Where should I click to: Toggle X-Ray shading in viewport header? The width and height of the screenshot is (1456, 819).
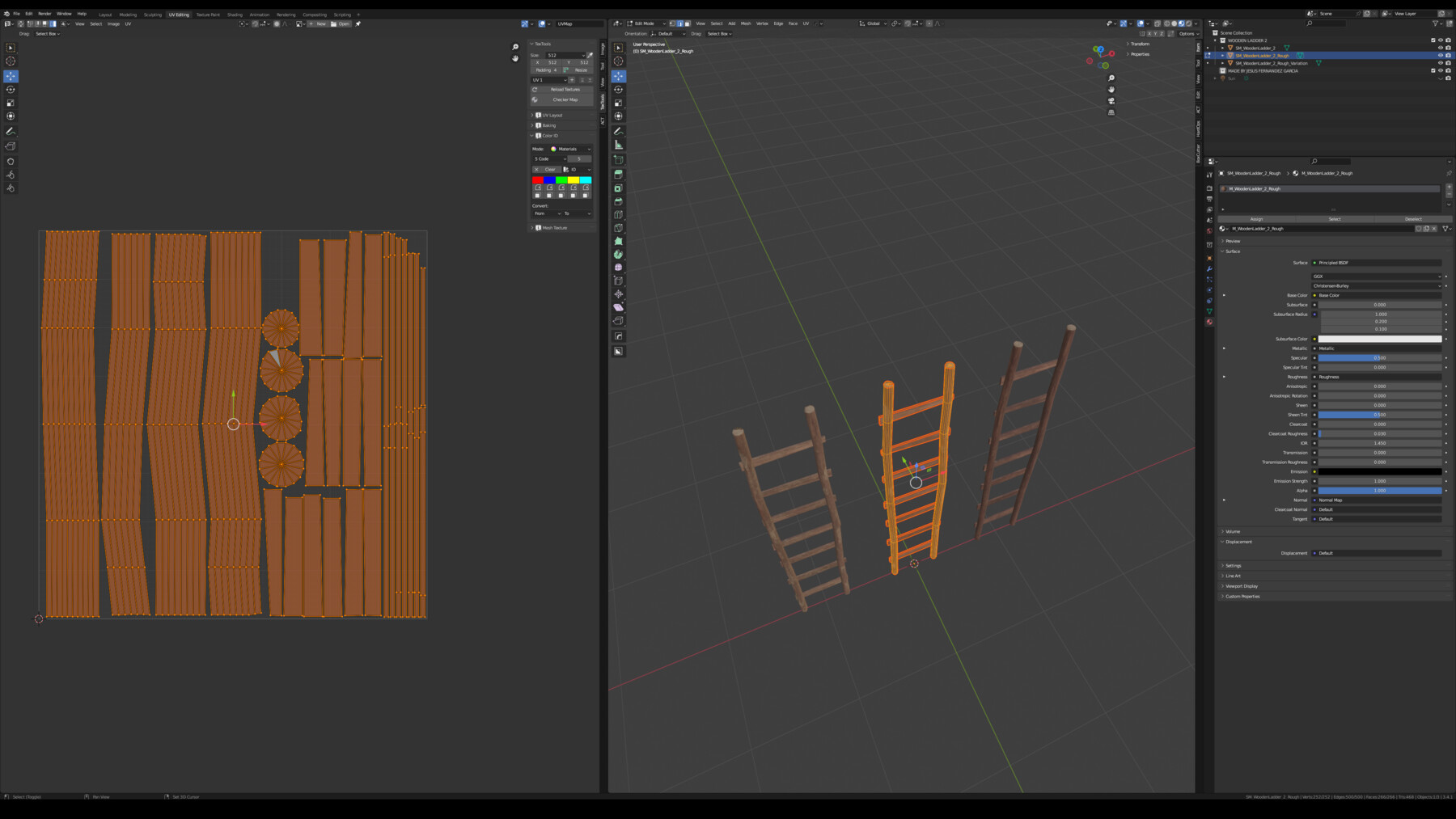coord(1157,23)
